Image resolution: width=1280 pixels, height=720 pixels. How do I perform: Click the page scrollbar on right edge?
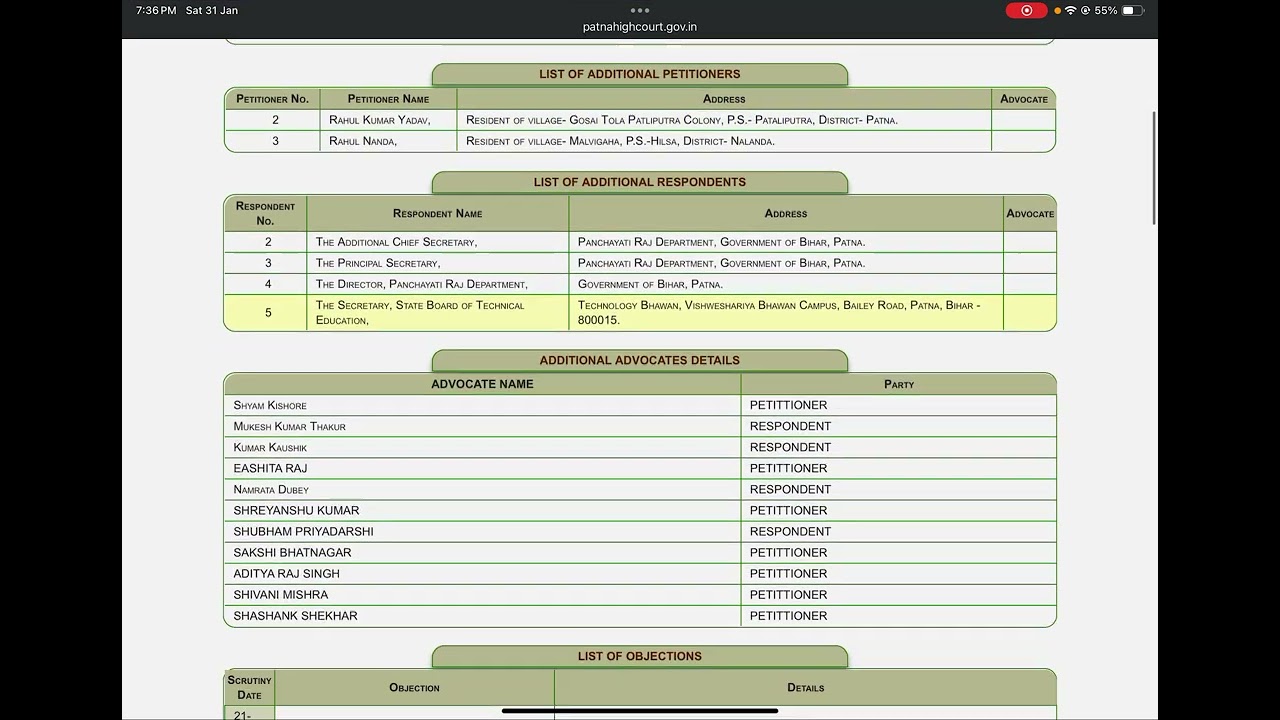click(x=1154, y=168)
